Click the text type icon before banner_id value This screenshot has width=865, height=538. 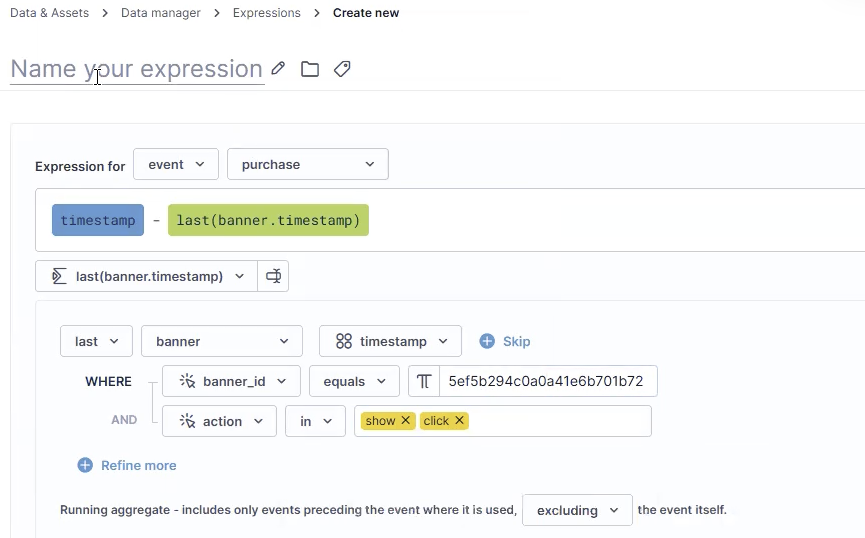pos(424,381)
